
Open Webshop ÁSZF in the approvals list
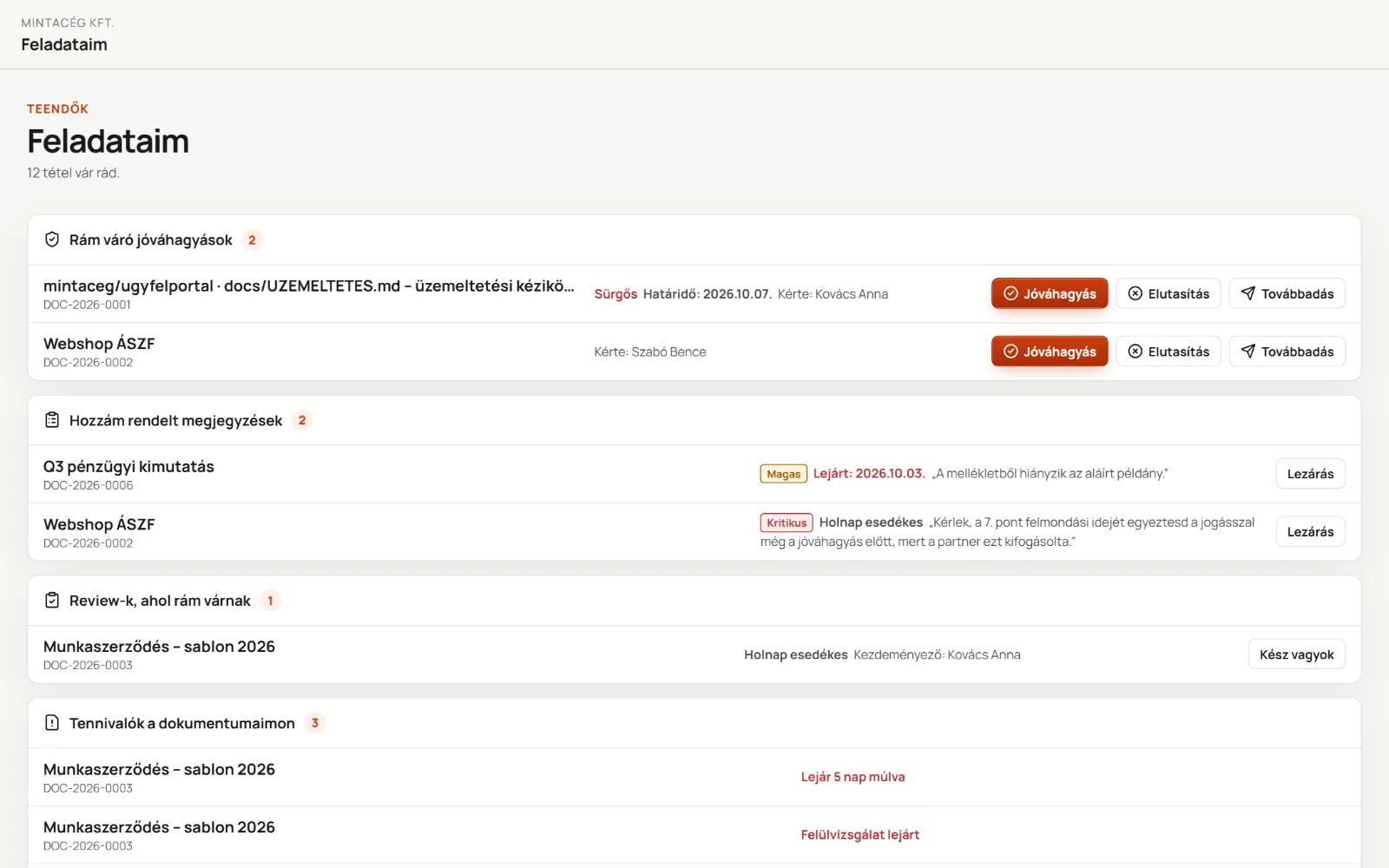(x=99, y=344)
